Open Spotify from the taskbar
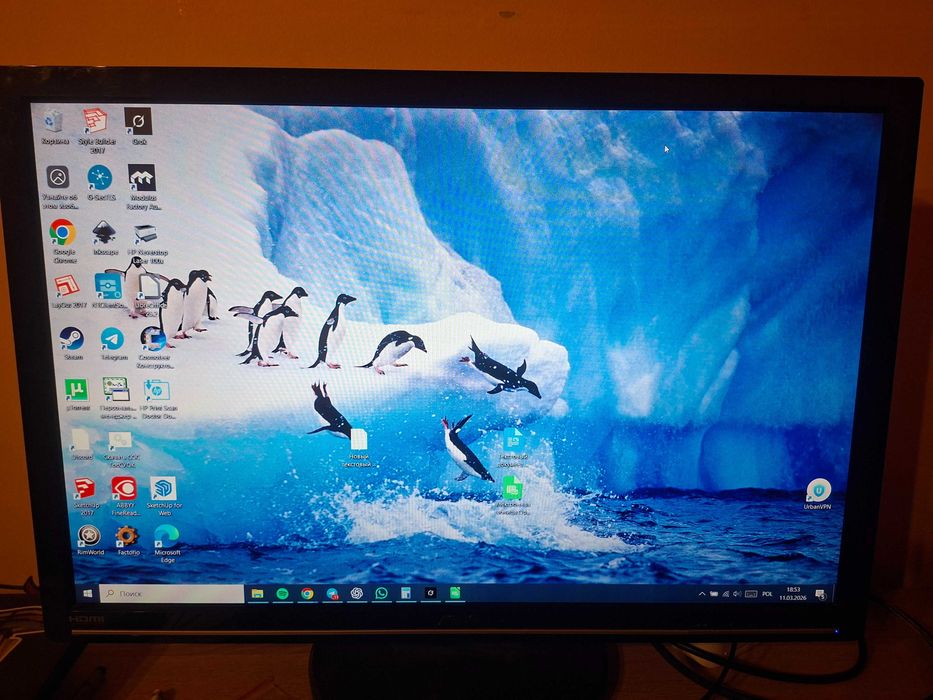 [x=282, y=593]
